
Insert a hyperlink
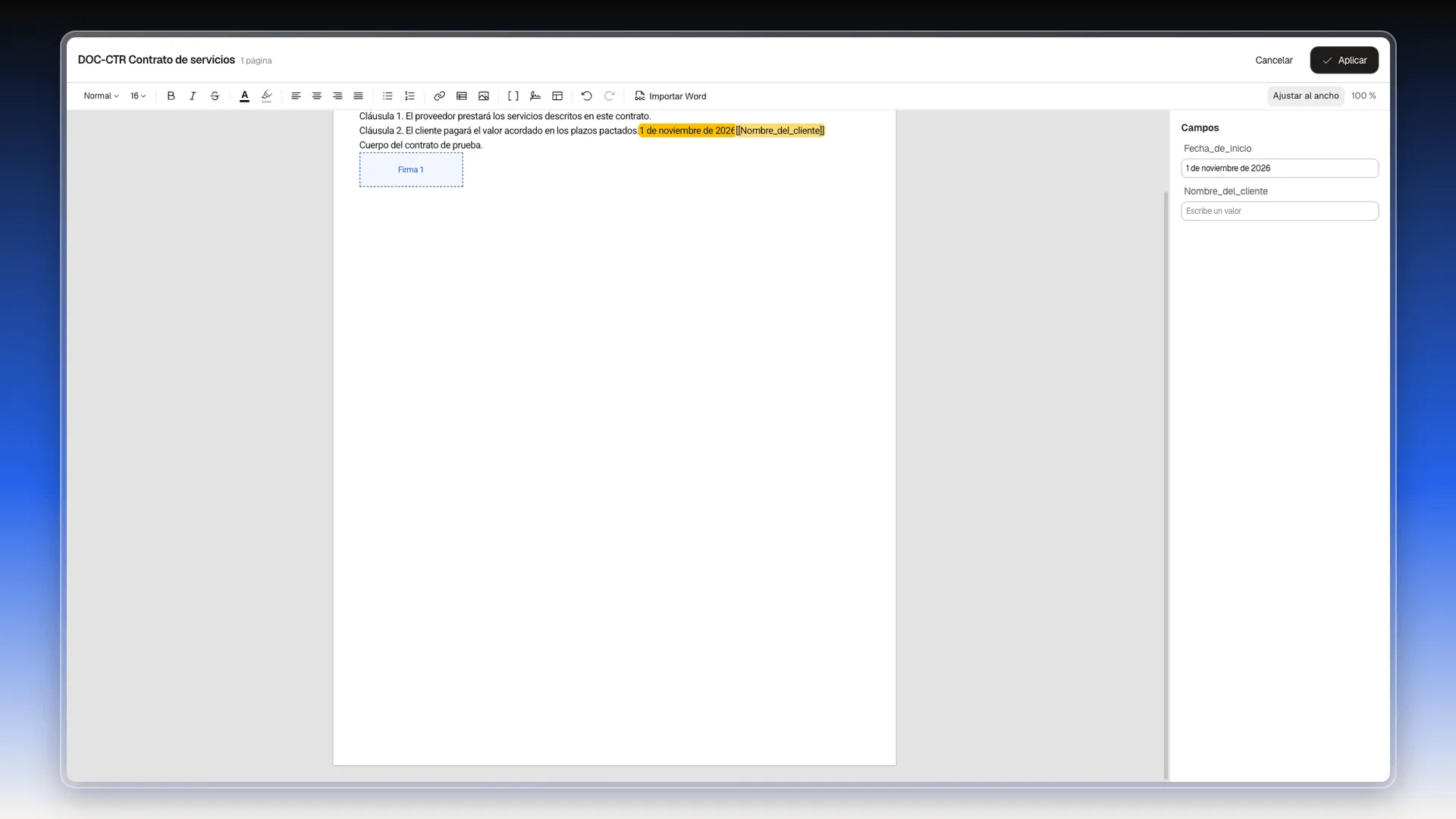point(439,96)
